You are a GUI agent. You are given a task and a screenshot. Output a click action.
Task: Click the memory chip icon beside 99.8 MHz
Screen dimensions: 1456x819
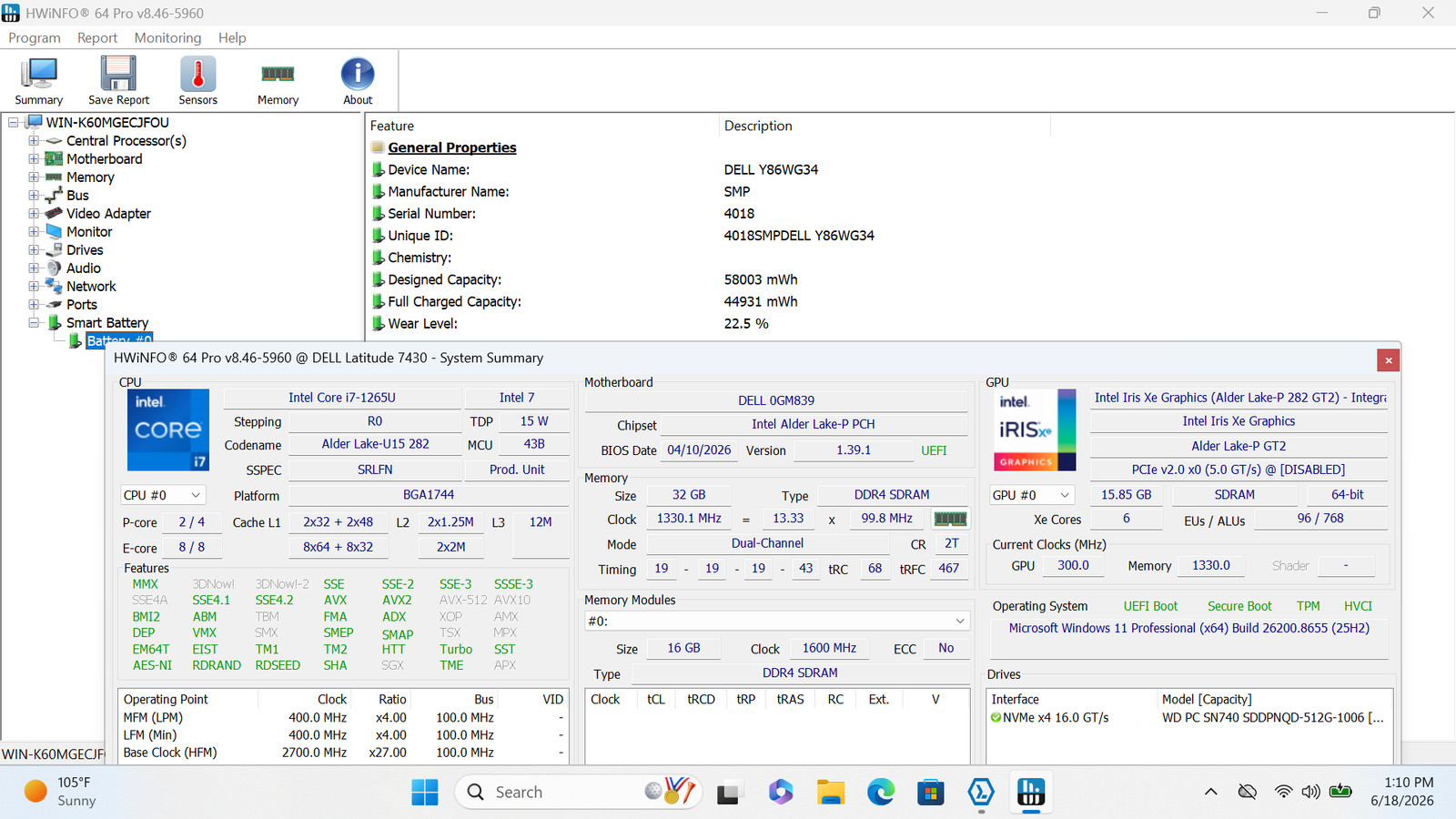(x=950, y=519)
